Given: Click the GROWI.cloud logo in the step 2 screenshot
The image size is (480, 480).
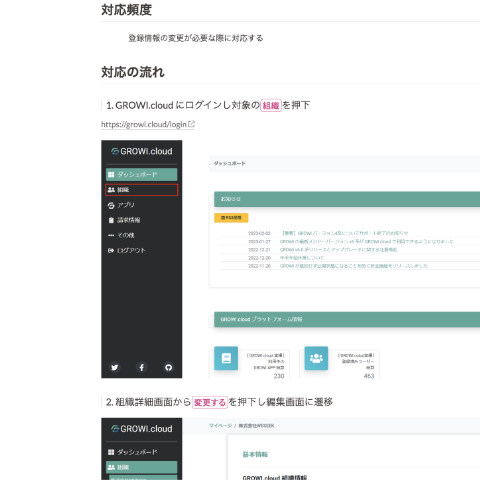Looking at the screenshot, I should tap(142, 429).
